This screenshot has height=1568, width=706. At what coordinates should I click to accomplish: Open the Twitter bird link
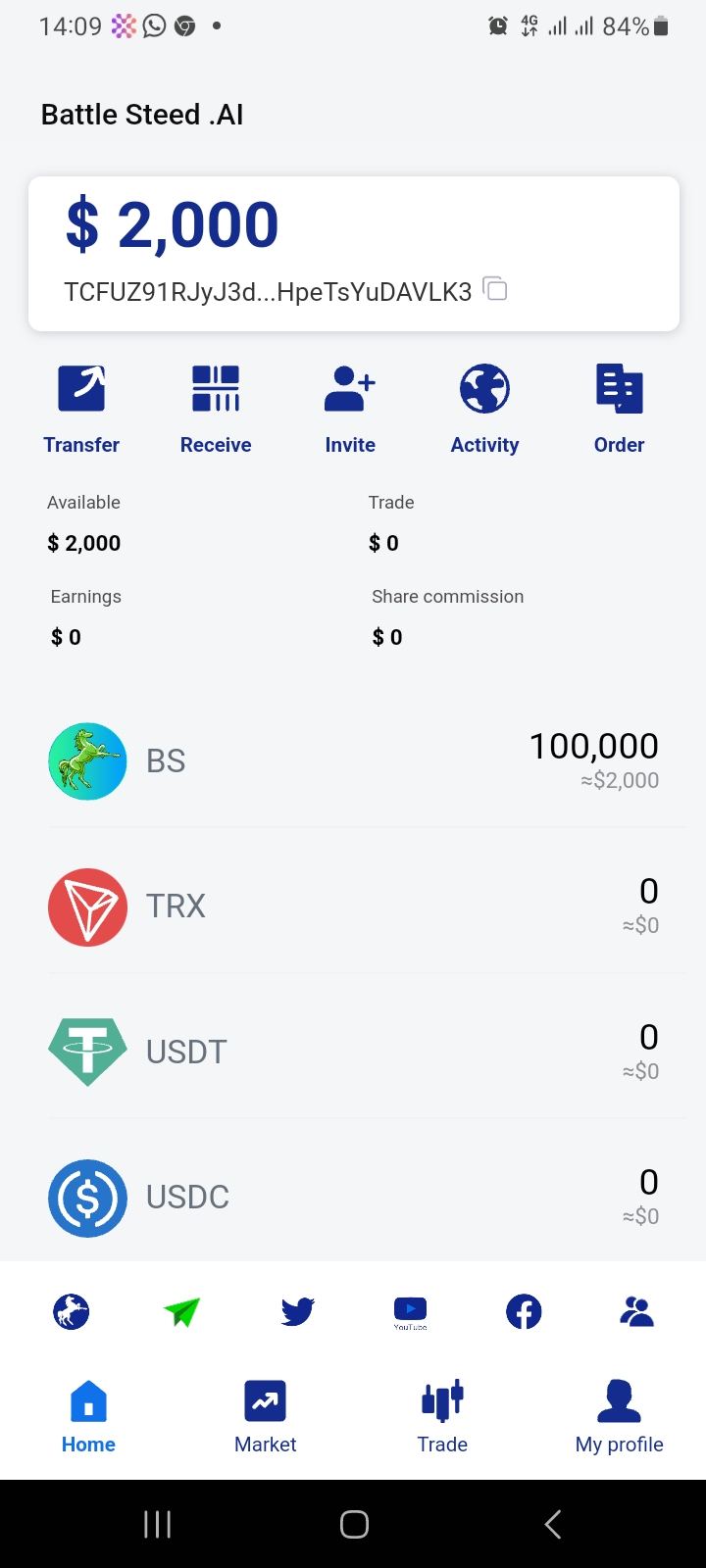(x=297, y=1311)
